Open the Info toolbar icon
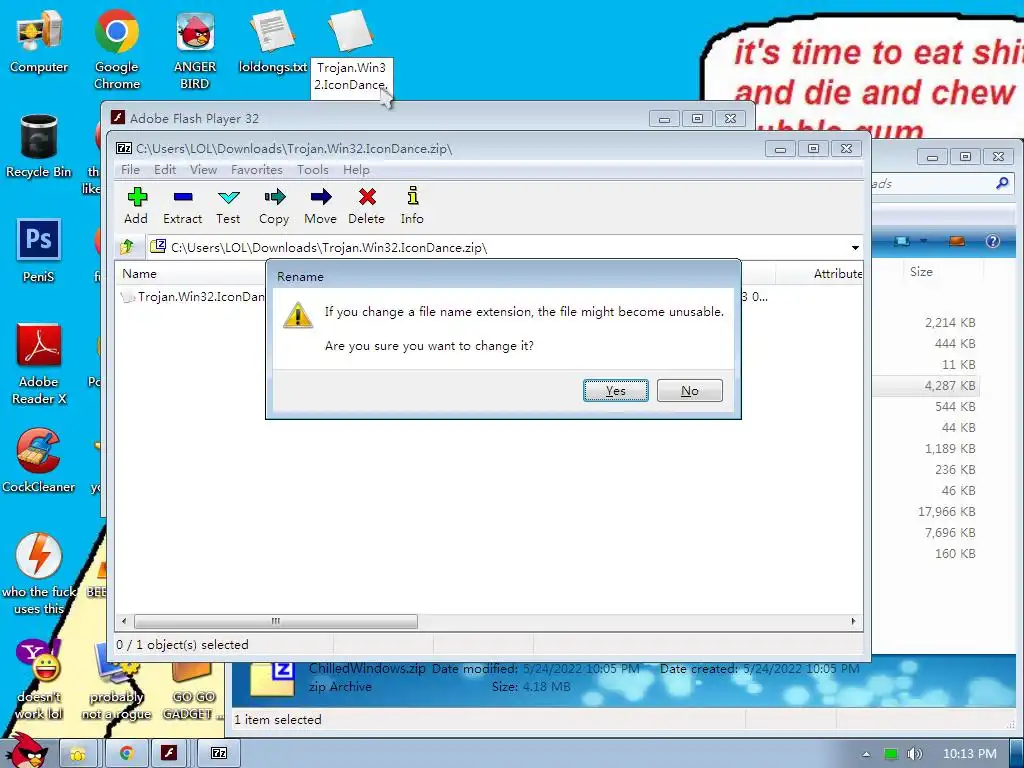Image resolution: width=1024 pixels, height=768 pixels. (x=412, y=206)
